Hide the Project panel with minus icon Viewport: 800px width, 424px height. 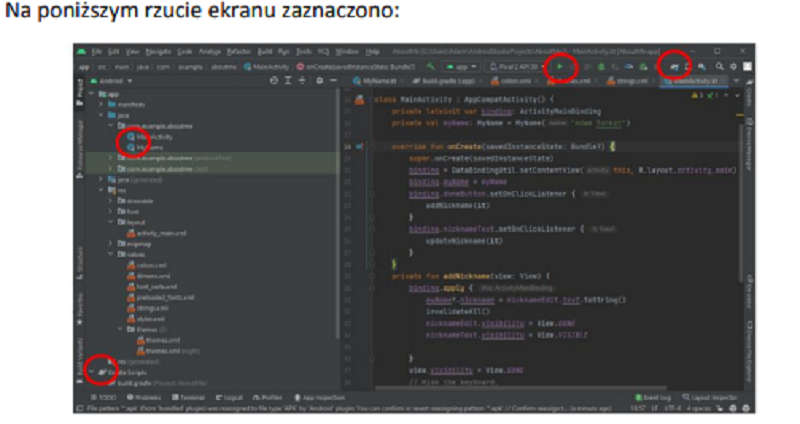pyautogui.click(x=333, y=81)
